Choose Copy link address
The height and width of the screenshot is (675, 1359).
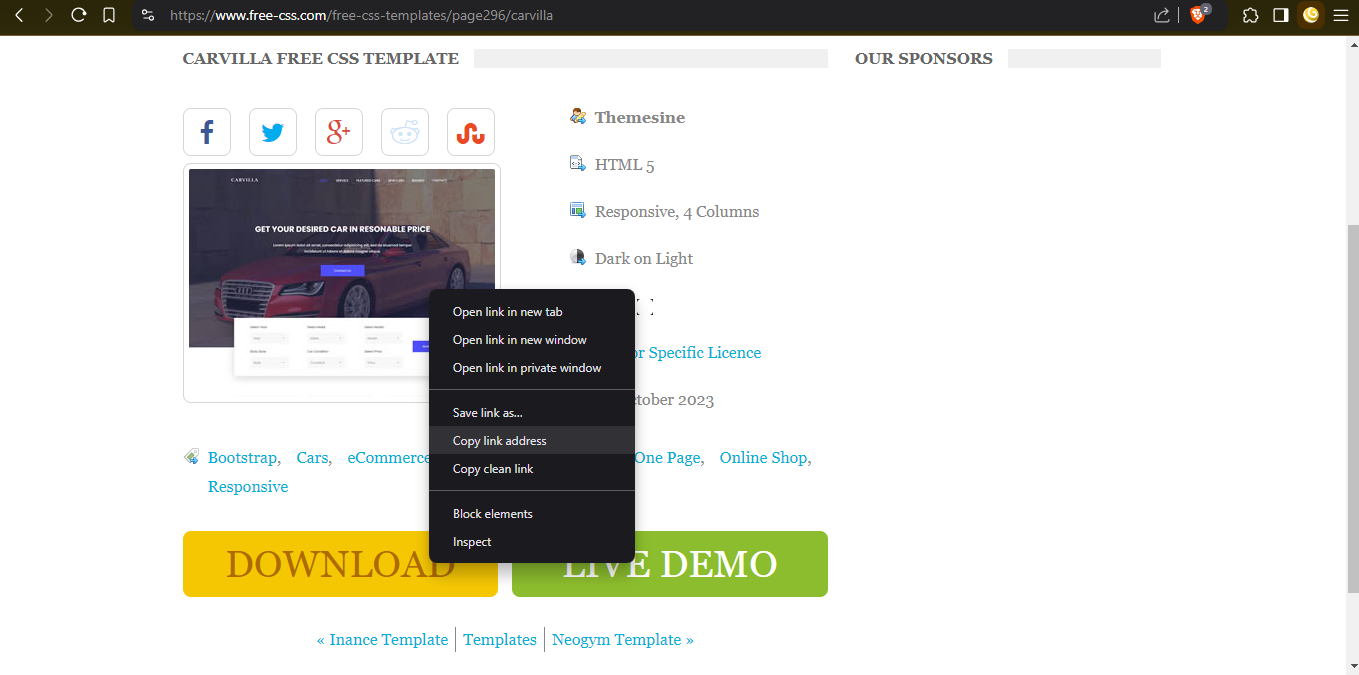(499, 441)
